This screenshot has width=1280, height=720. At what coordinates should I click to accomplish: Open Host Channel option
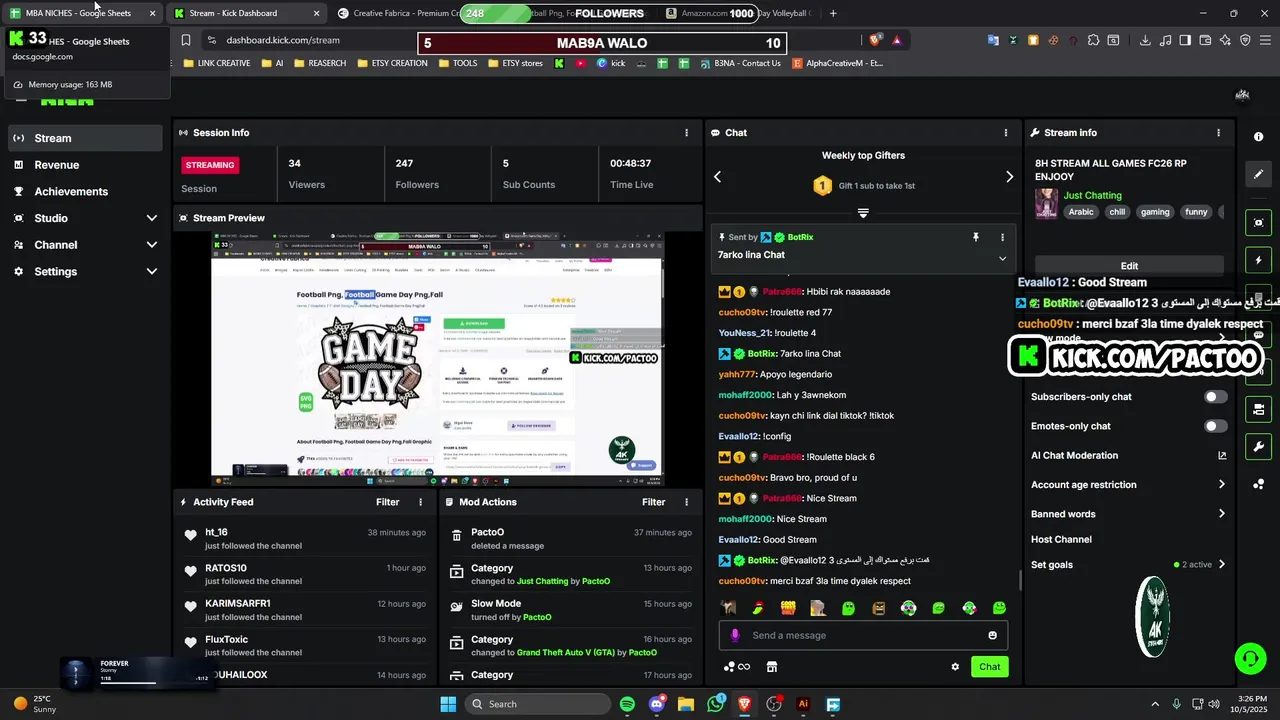[x=1061, y=540]
